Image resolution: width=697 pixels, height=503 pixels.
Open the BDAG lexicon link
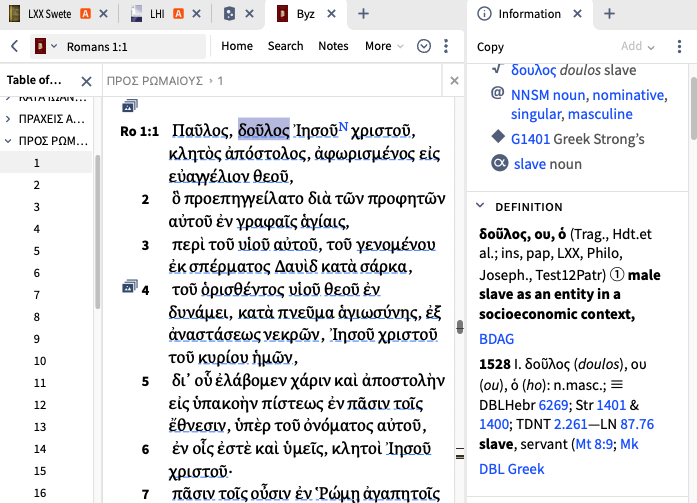pyautogui.click(x=496, y=339)
